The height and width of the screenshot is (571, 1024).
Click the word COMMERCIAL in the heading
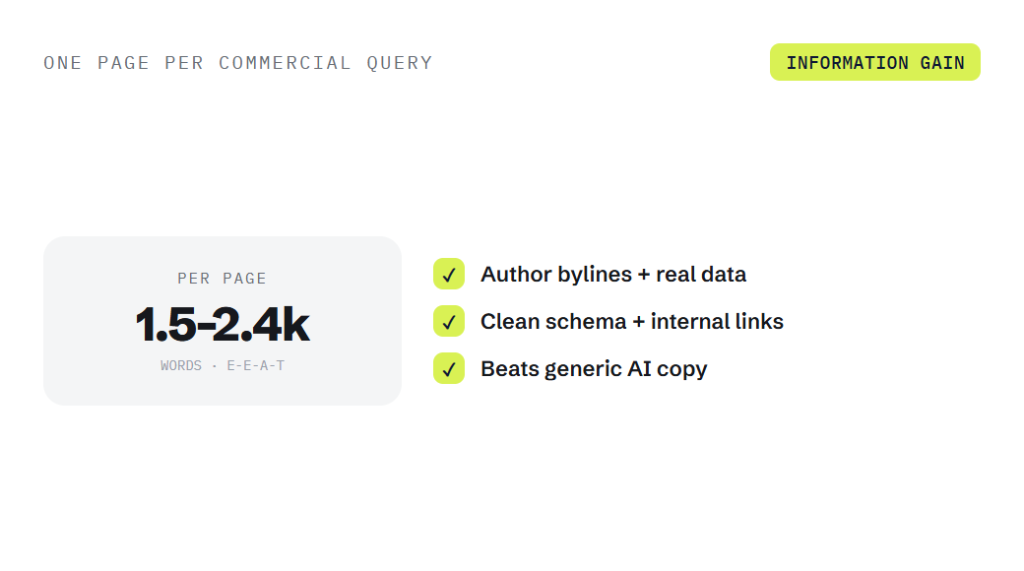(285, 63)
